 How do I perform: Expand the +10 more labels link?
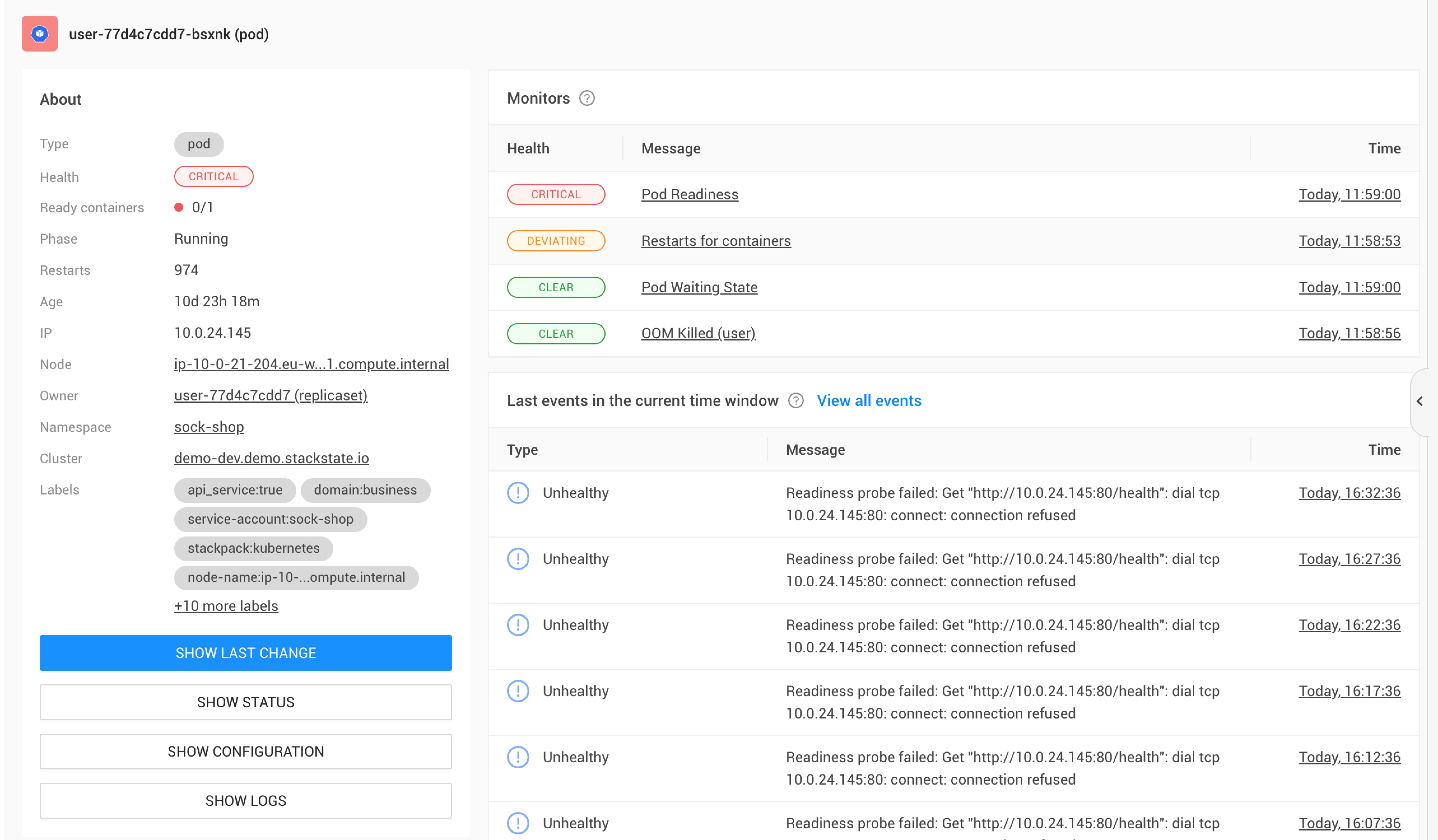click(226, 606)
